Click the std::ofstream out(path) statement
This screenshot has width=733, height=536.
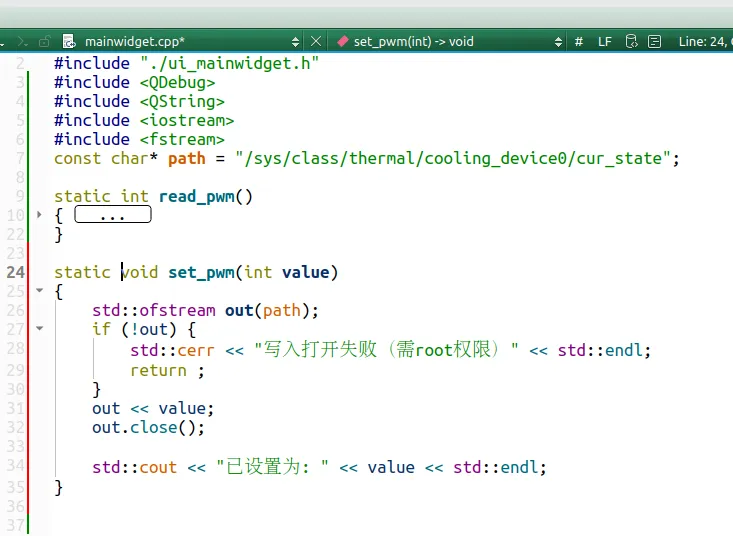(205, 310)
